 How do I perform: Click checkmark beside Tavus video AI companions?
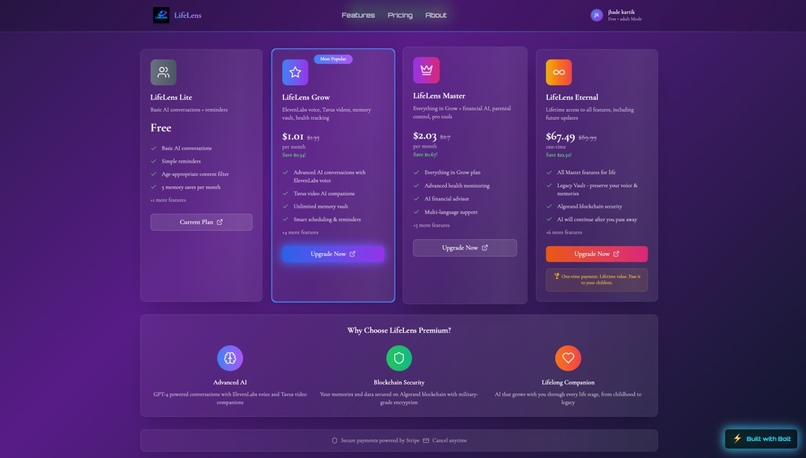(285, 193)
